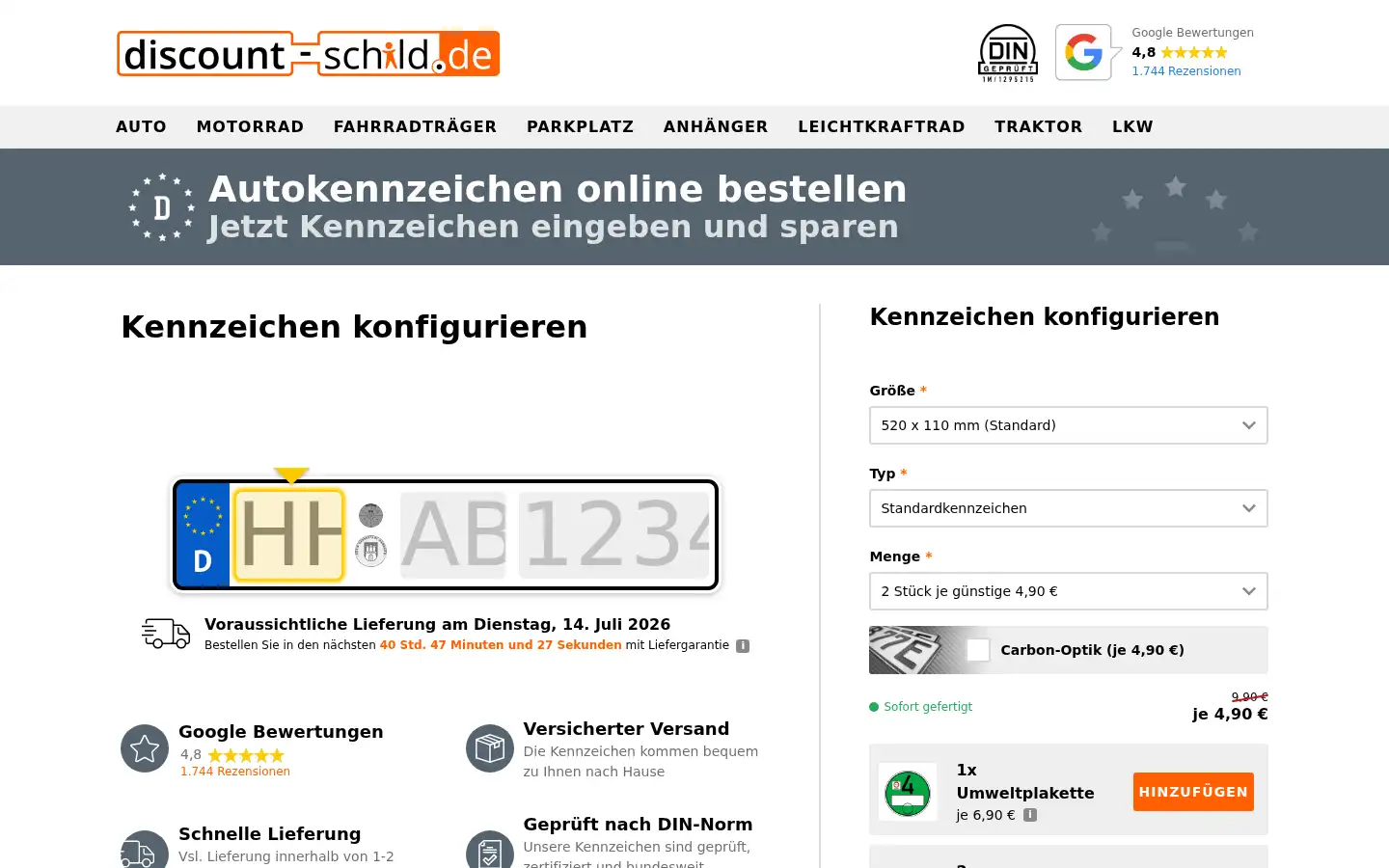1389x868 pixels.
Task: Click the discount-schild.de logo
Action: coord(308,53)
